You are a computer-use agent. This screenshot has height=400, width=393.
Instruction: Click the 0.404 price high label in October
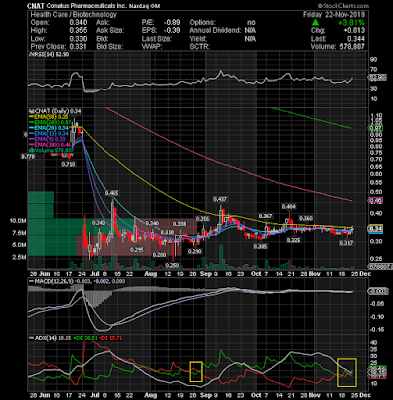tap(289, 207)
